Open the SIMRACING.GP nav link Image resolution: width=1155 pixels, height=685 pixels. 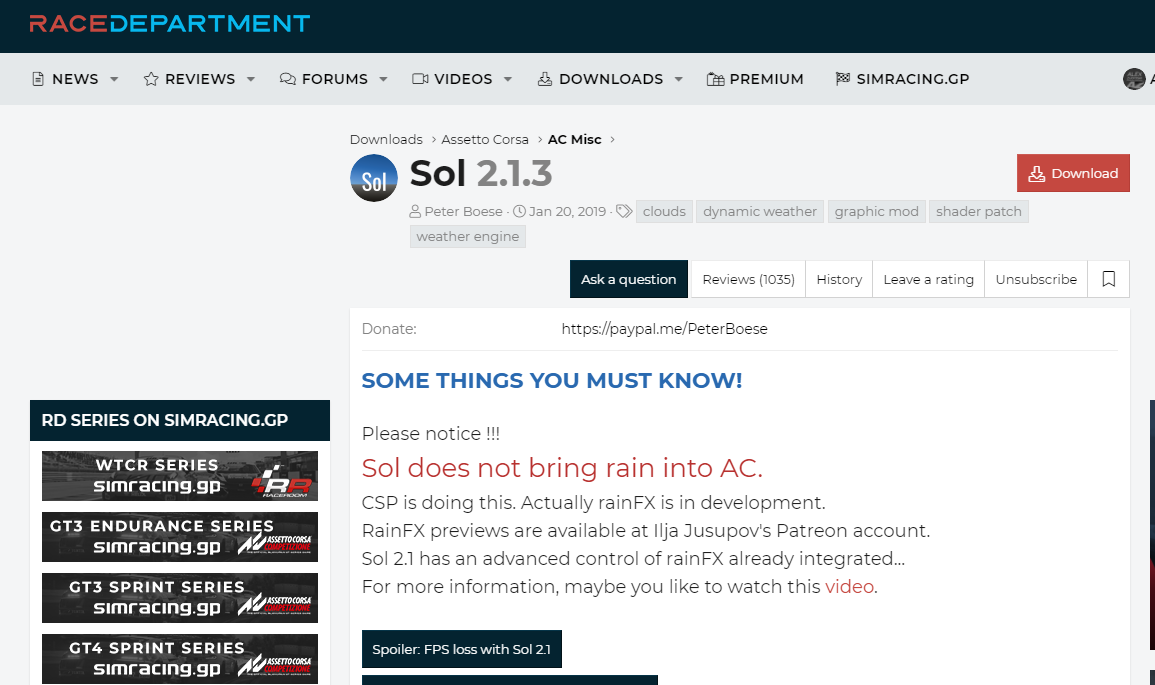[x=902, y=79]
